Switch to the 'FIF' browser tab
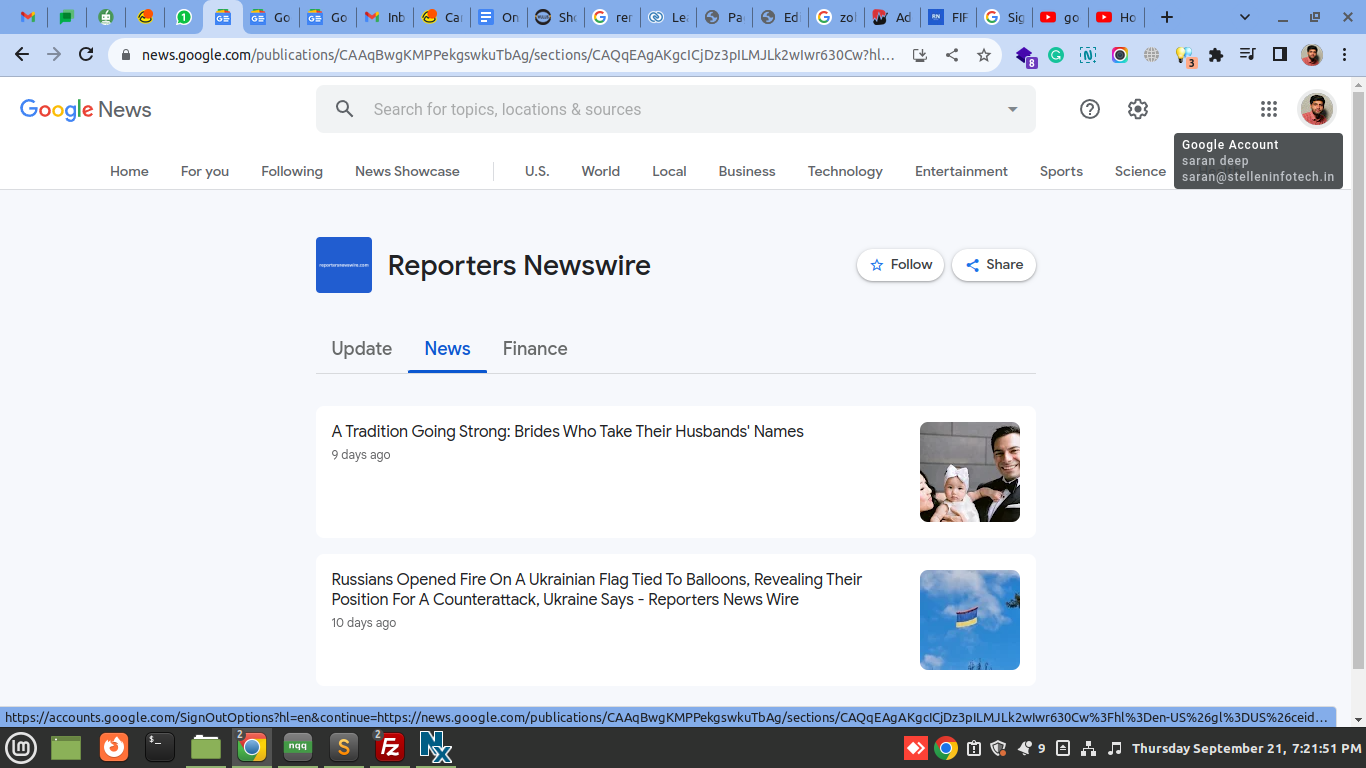The image size is (1366, 768). (x=946, y=17)
